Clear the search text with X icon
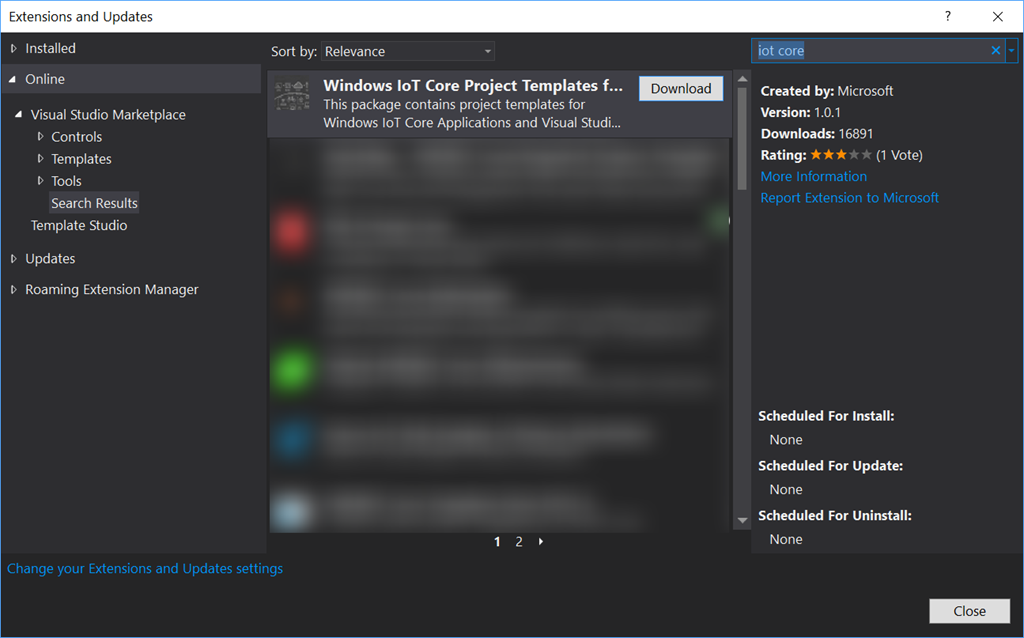 pos(996,50)
